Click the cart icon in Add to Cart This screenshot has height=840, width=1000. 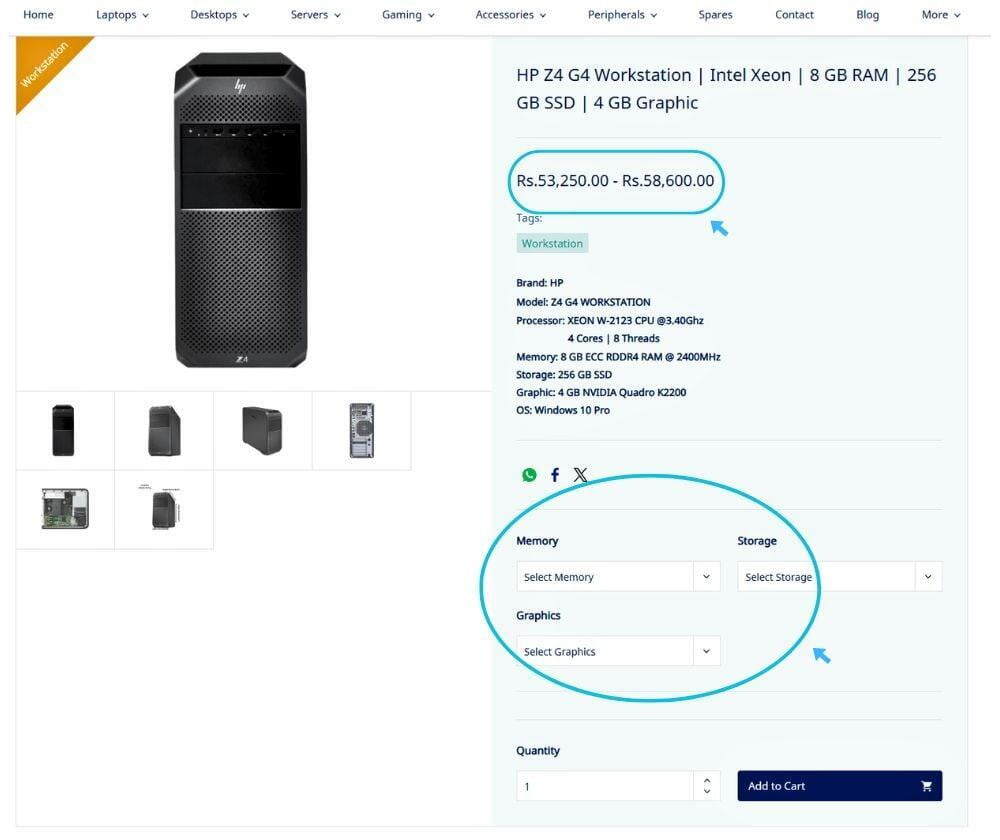[x=926, y=786]
